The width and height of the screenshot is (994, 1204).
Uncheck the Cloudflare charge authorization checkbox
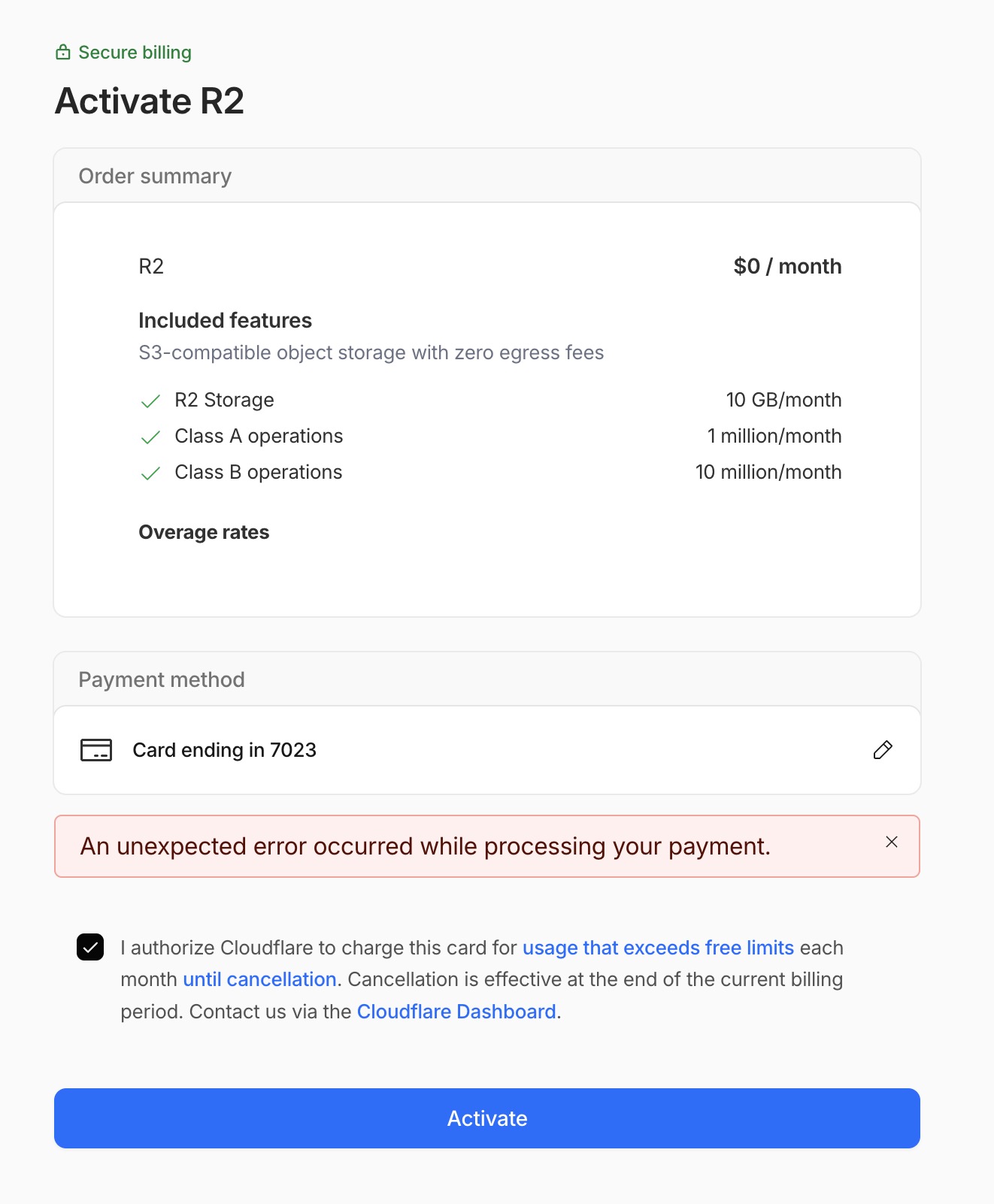[x=90, y=948]
